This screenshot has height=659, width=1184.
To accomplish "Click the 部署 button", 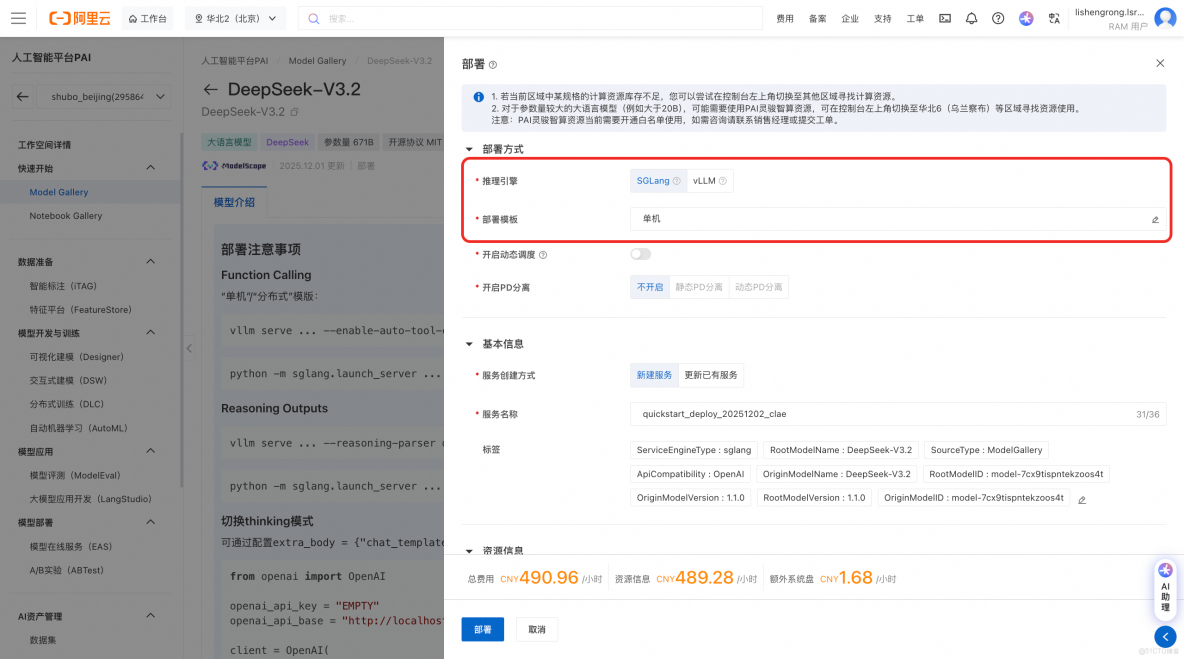I will pyautogui.click(x=483, y=630).
